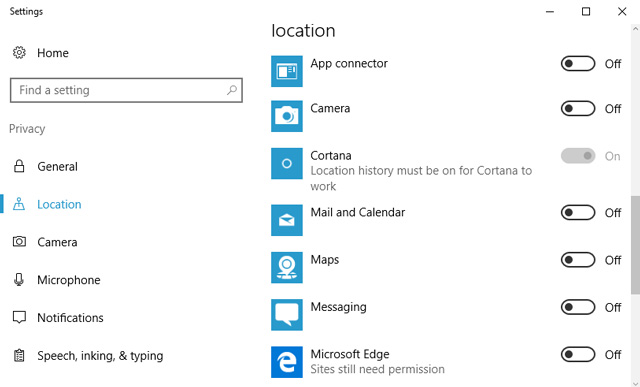
Task: Open Microphone privacy settings
Action: pos(69,280)
